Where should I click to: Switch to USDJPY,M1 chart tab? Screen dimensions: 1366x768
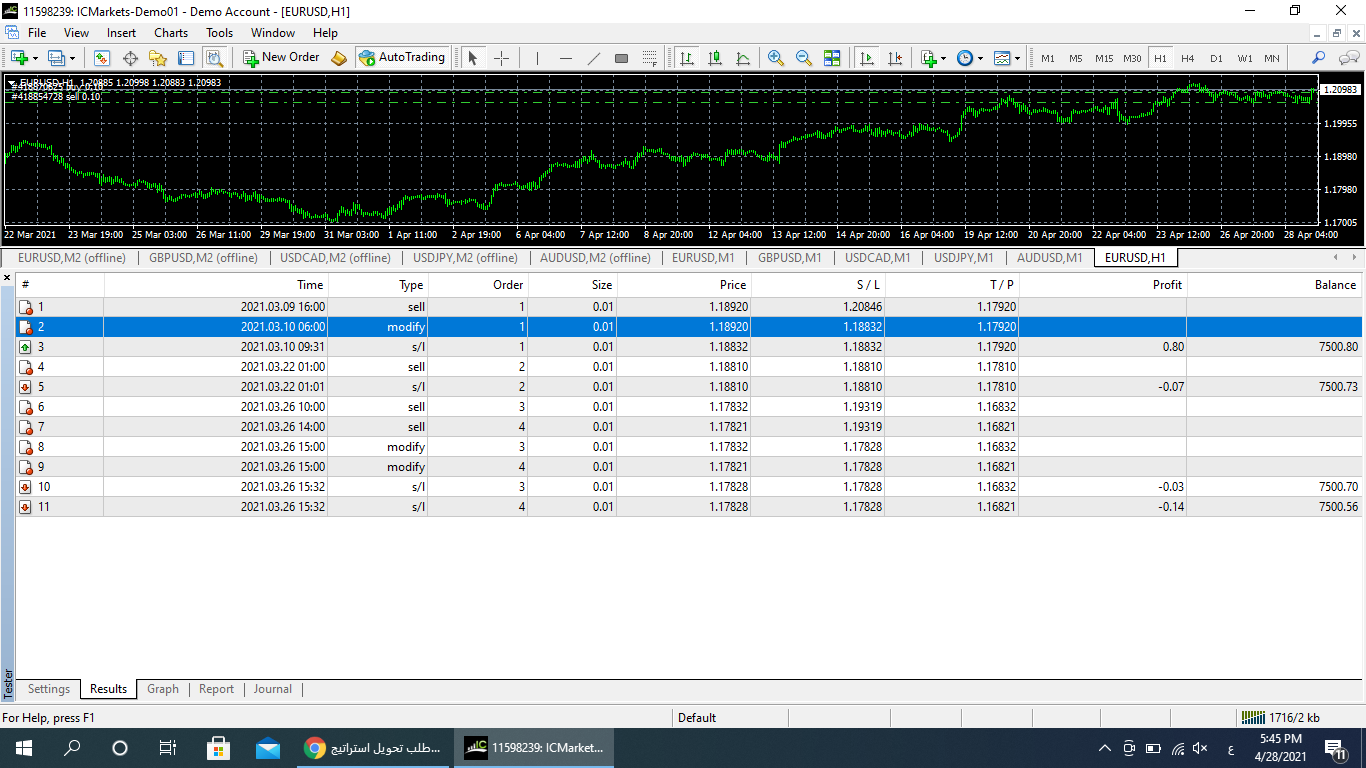[x=964, y=258]
